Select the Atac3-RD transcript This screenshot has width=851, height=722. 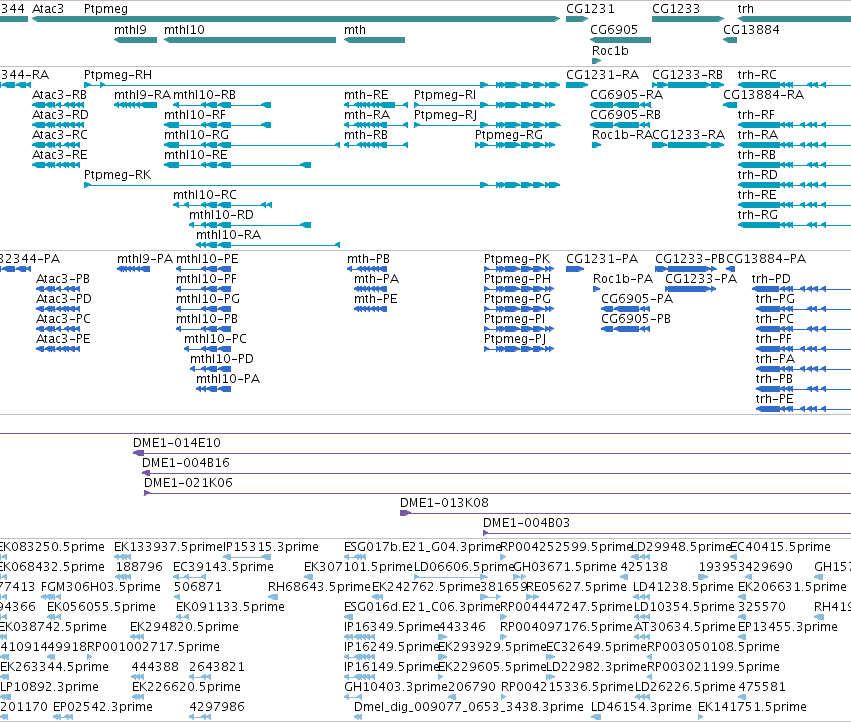click(x=56, y=125)
